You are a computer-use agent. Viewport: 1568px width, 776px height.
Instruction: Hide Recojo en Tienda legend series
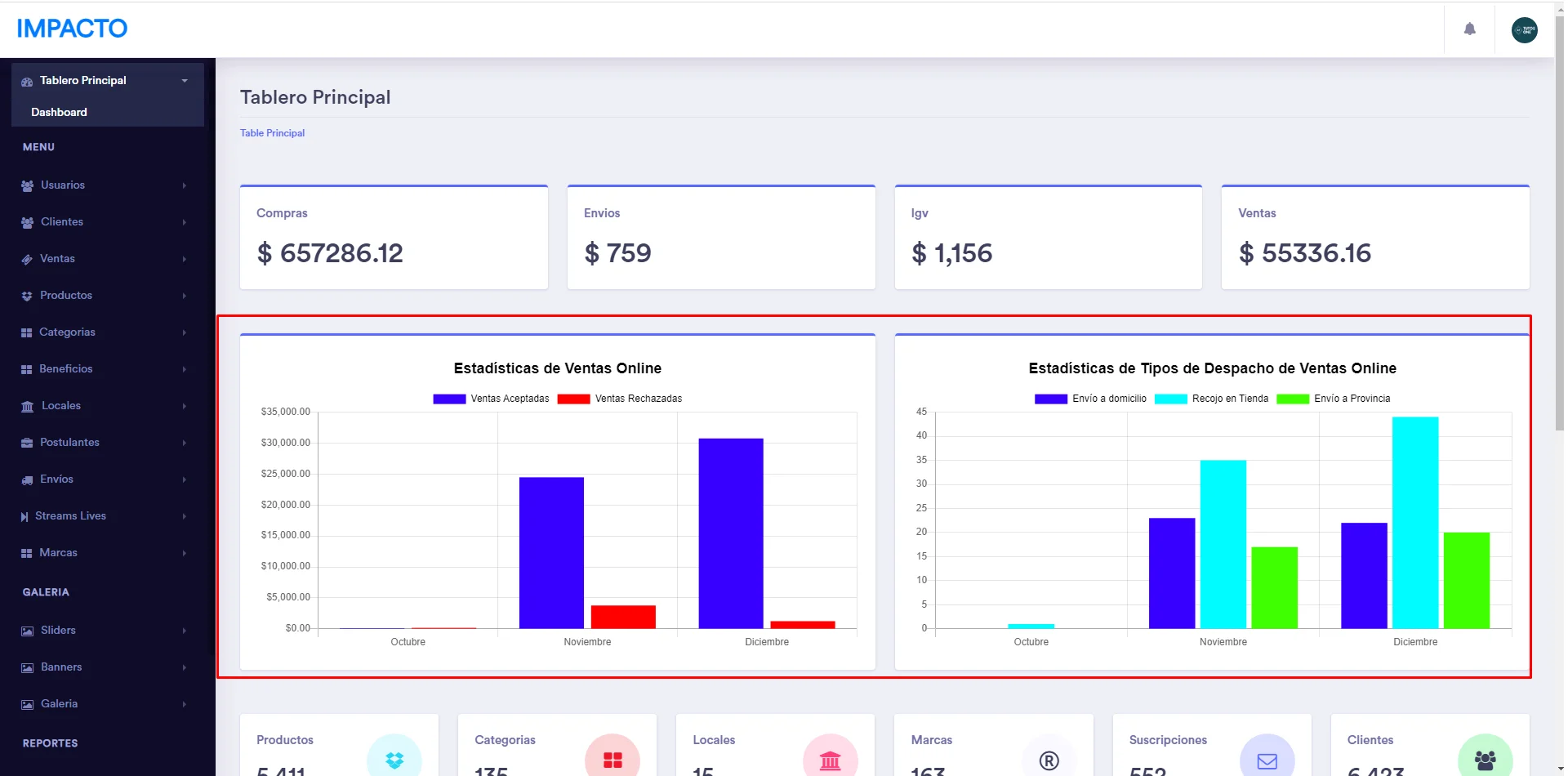(x=1212, y=399)
